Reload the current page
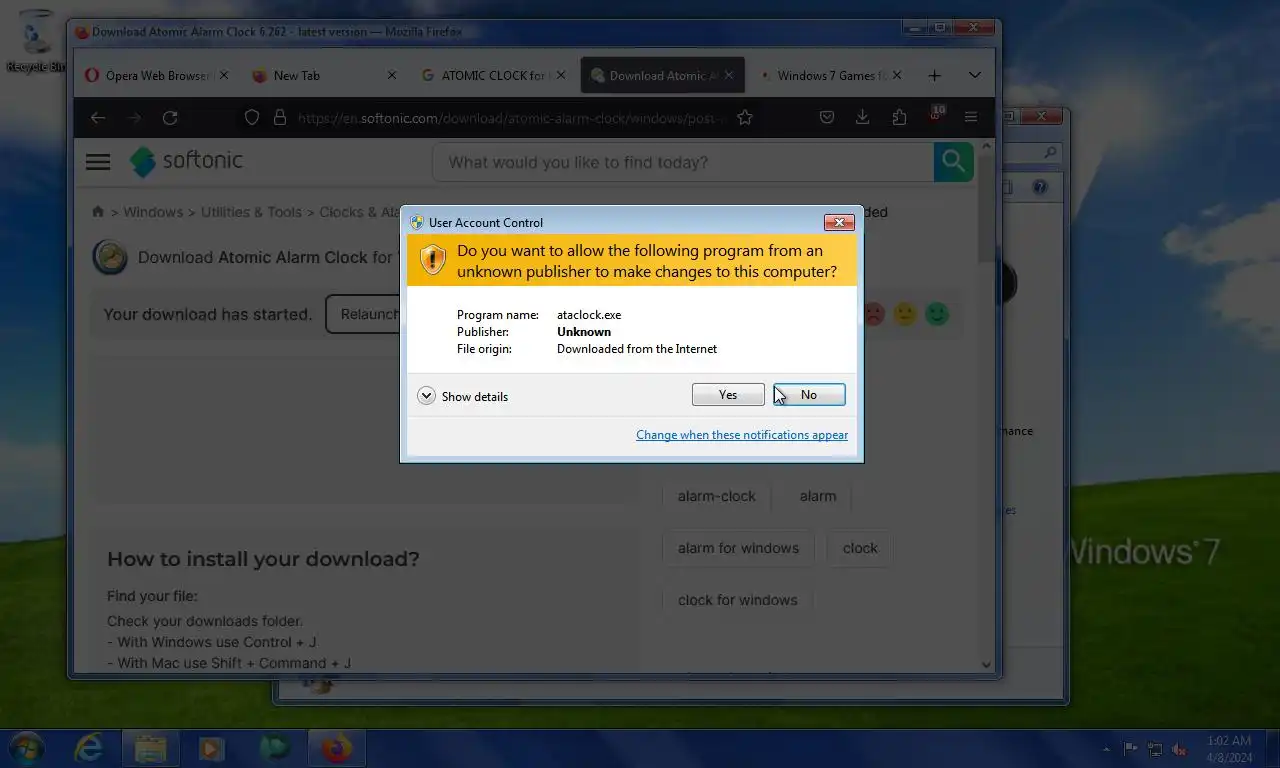The height and width of the screenshot is (768, 1280). 170,118
